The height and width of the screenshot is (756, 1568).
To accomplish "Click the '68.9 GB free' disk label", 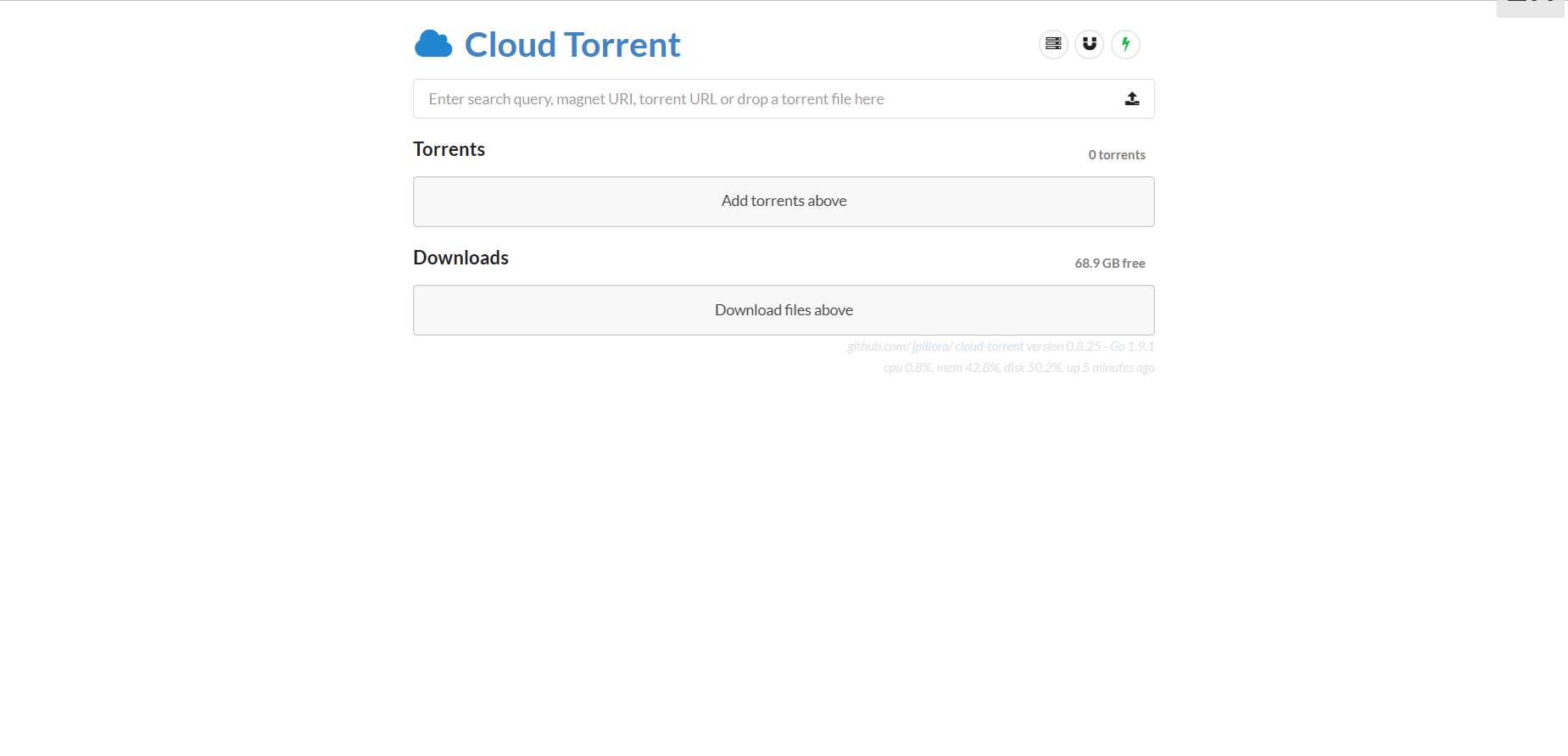I will 1110,264.
